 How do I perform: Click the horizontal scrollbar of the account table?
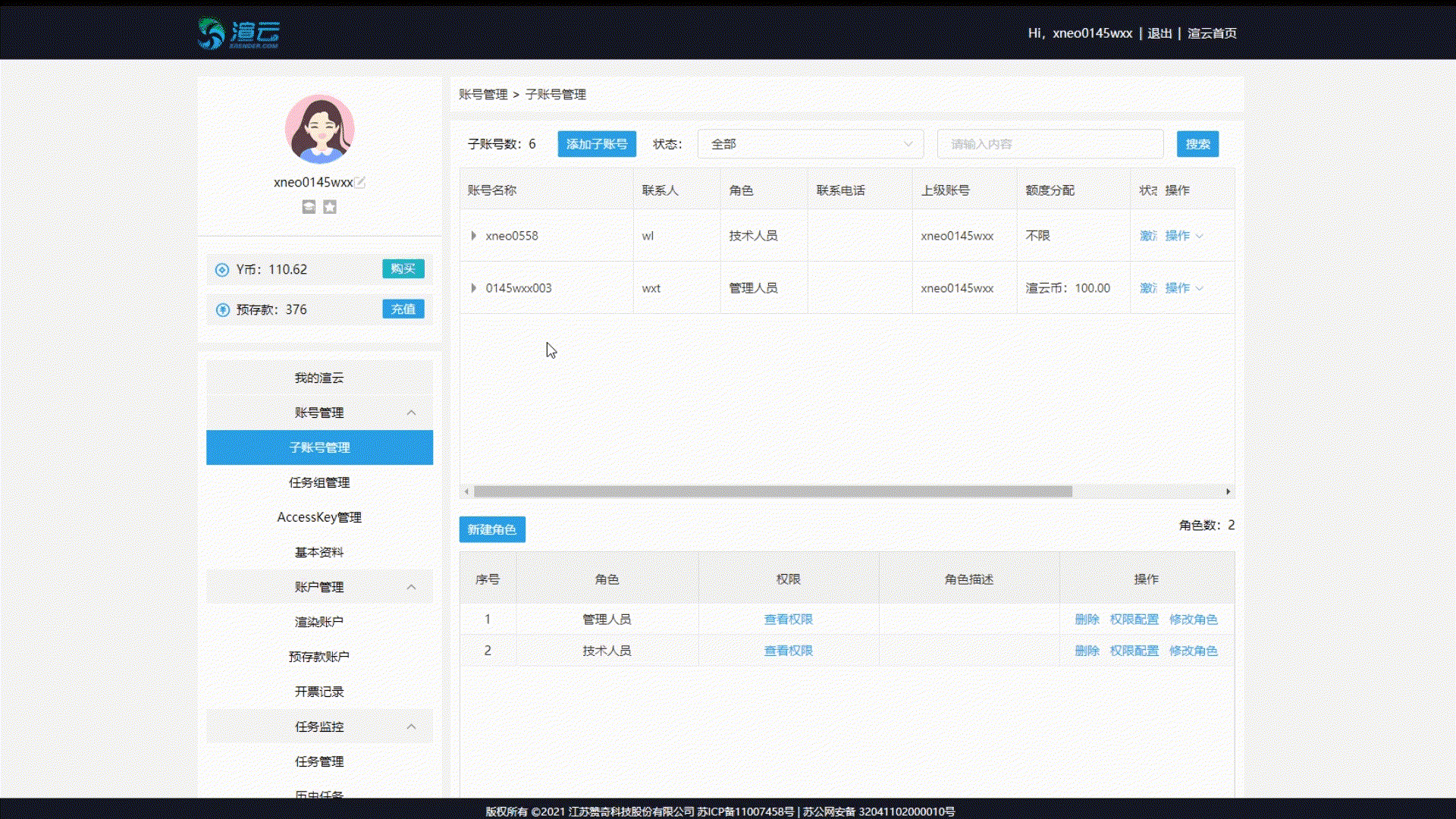[x=772, y=491]
